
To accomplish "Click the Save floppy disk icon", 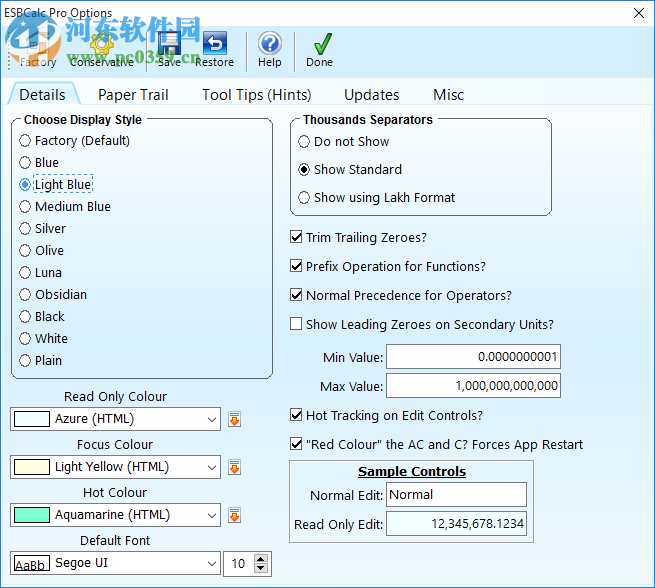I will 169,43.
